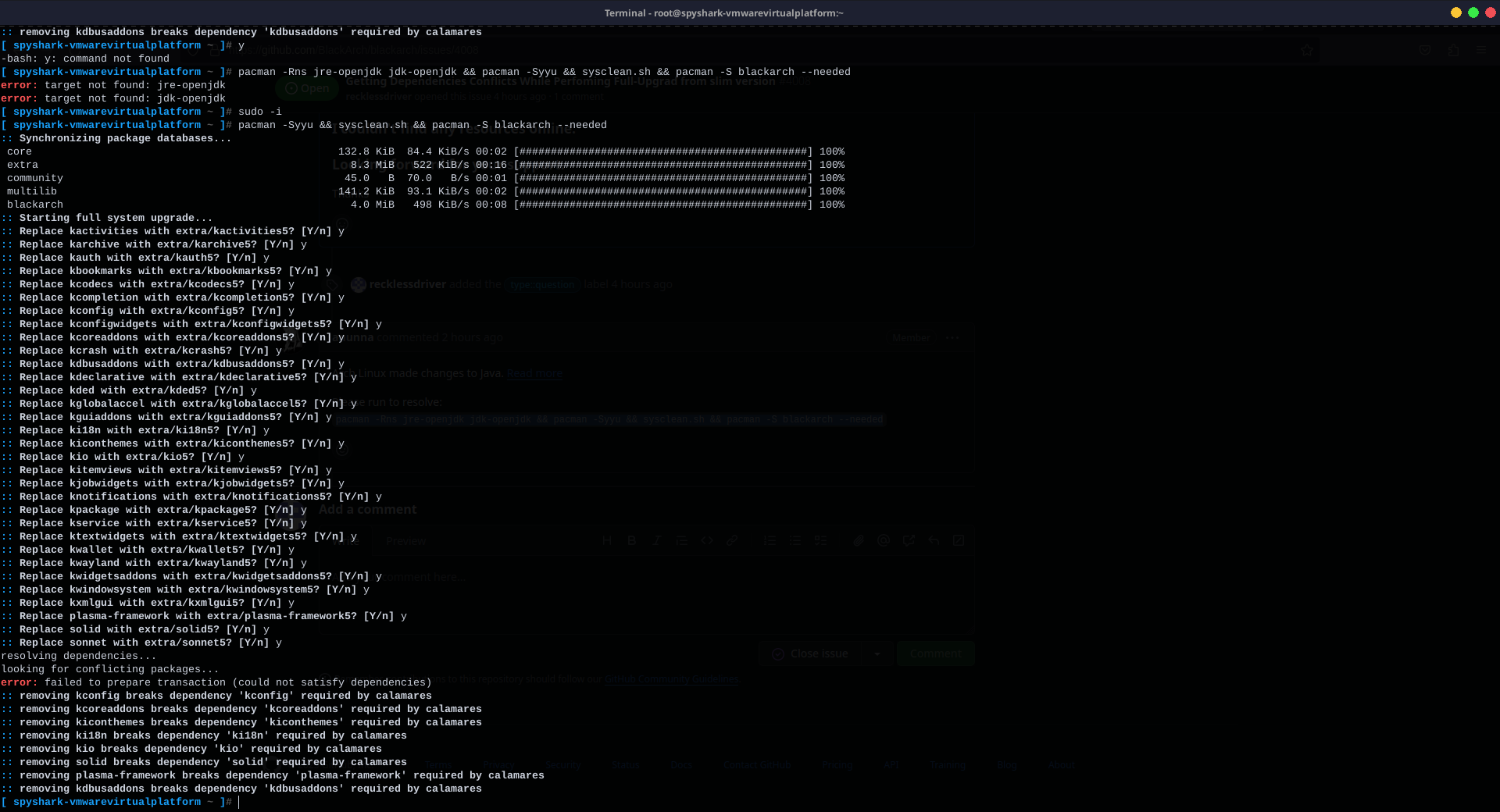Click the Heading formatting icon
1500x812 pixels.
pos(607,540)
